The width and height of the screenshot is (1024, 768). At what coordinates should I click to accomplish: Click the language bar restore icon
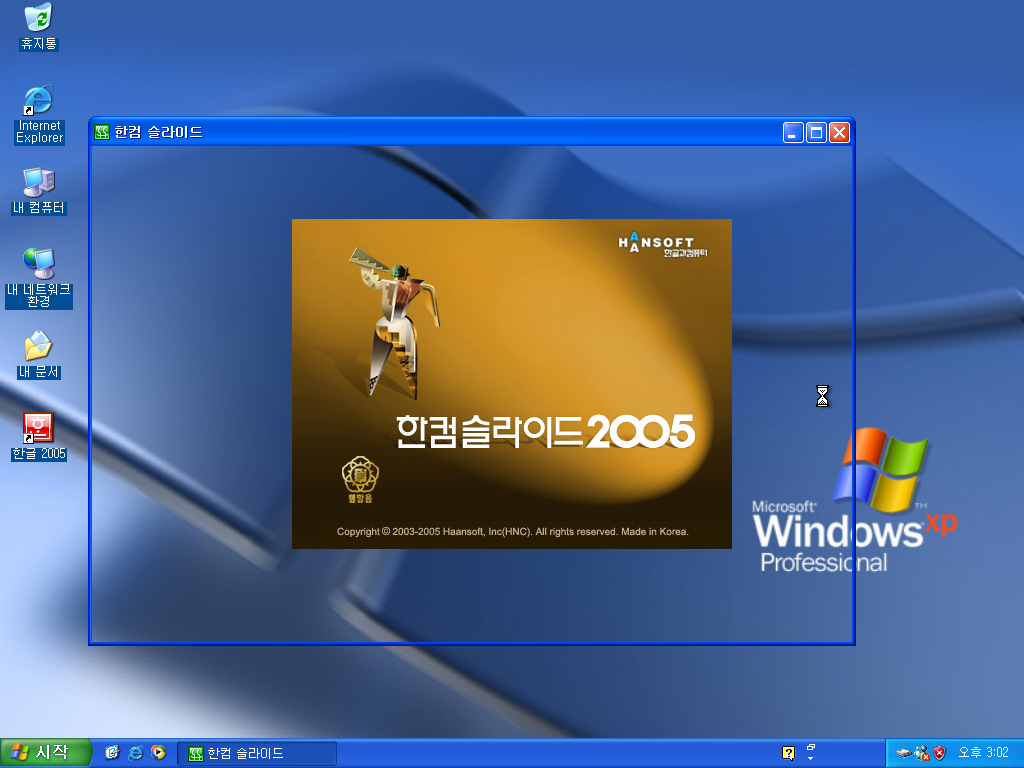[810, 747]
